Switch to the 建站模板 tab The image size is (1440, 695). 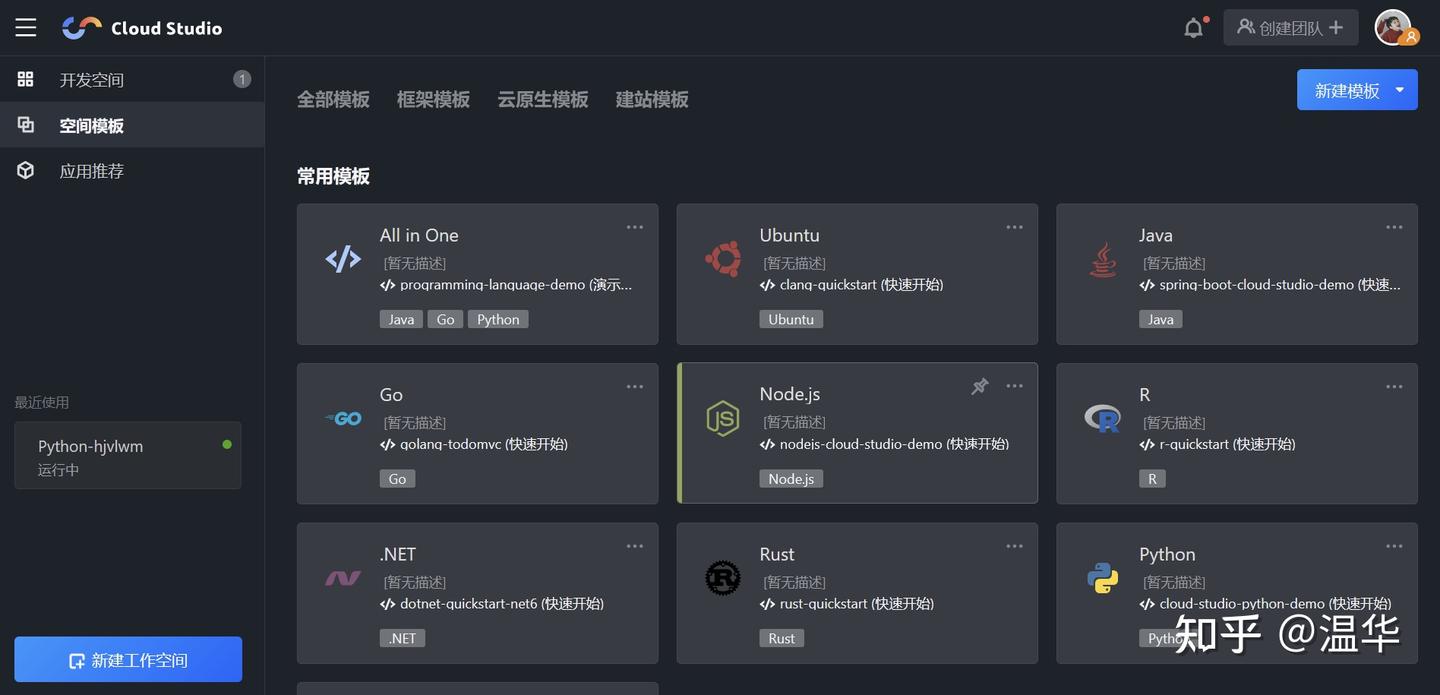point(652,99)
